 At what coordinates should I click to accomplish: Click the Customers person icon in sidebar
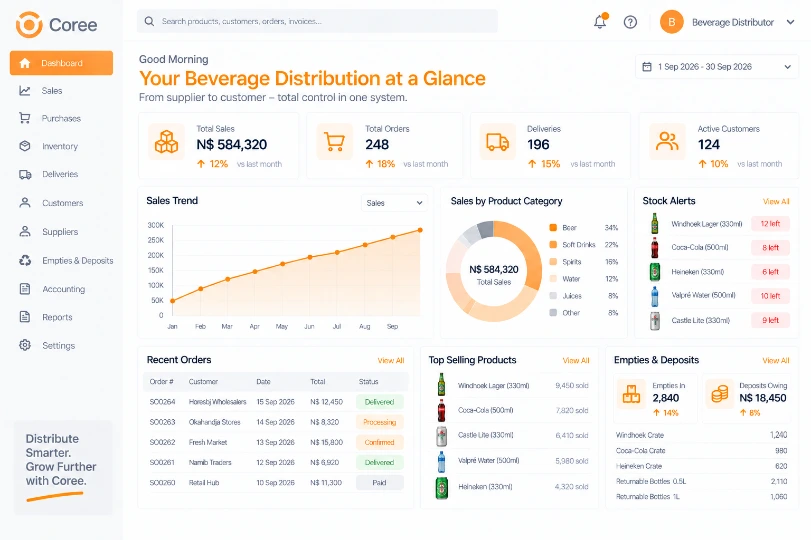coord(25,202)
